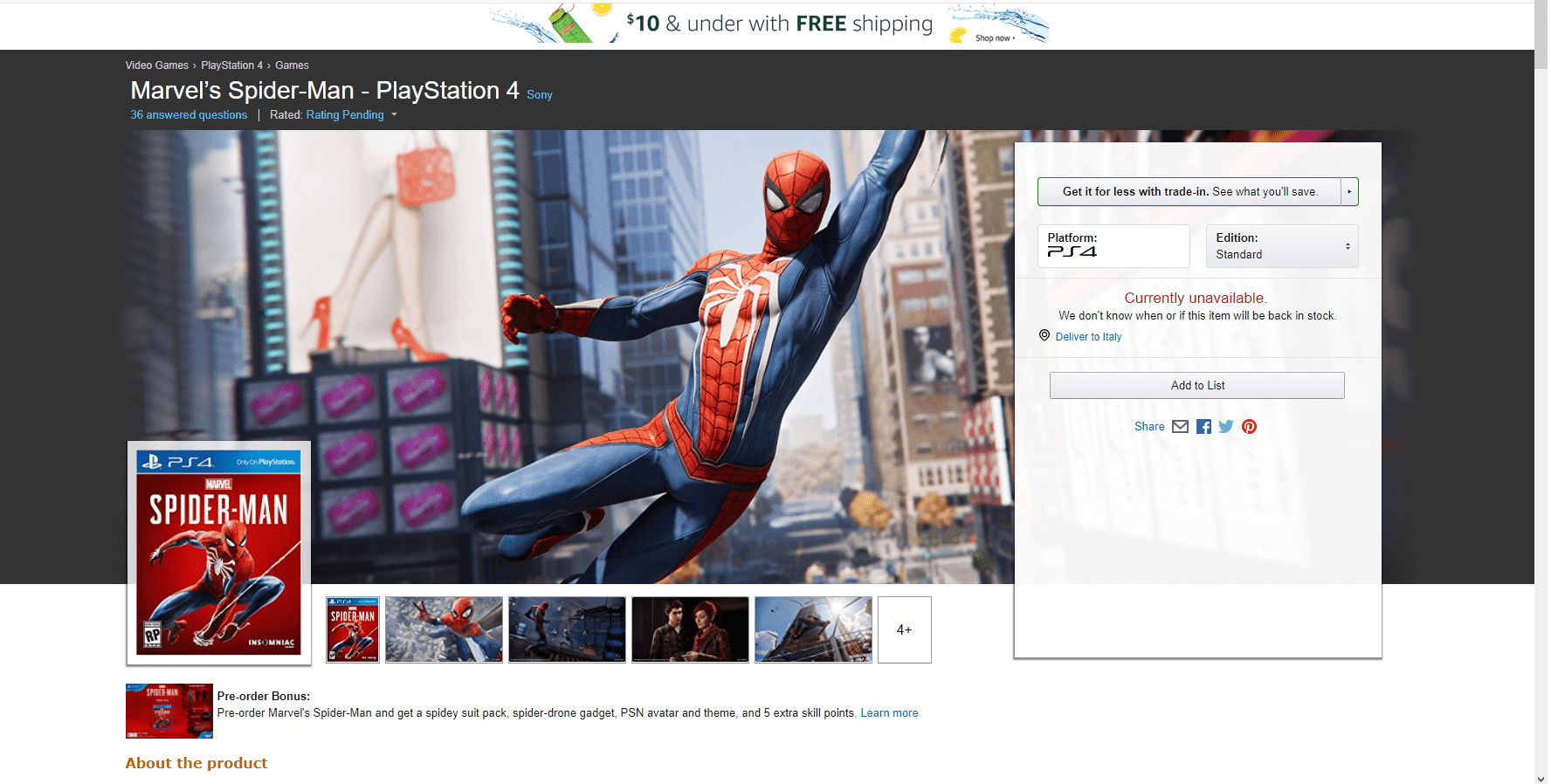Open the Sony brand link
The height and width of the screenshot is (784, 1551).
coord(540,95)
